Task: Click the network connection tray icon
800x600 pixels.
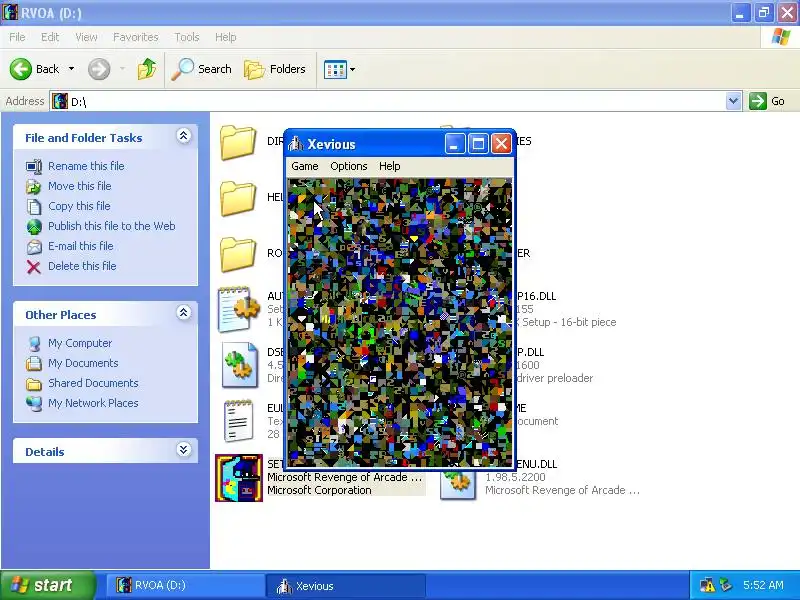Action: coord(726,585)
